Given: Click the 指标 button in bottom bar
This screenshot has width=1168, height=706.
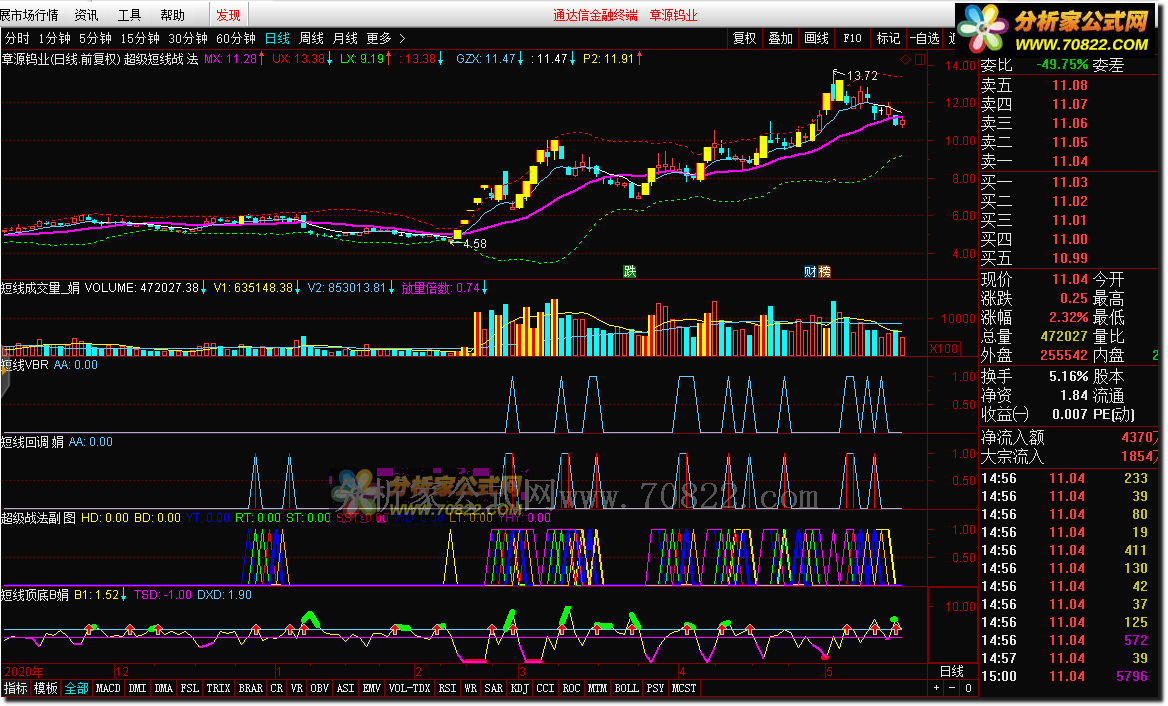Looking at the screenshot, I should [16, 688].
